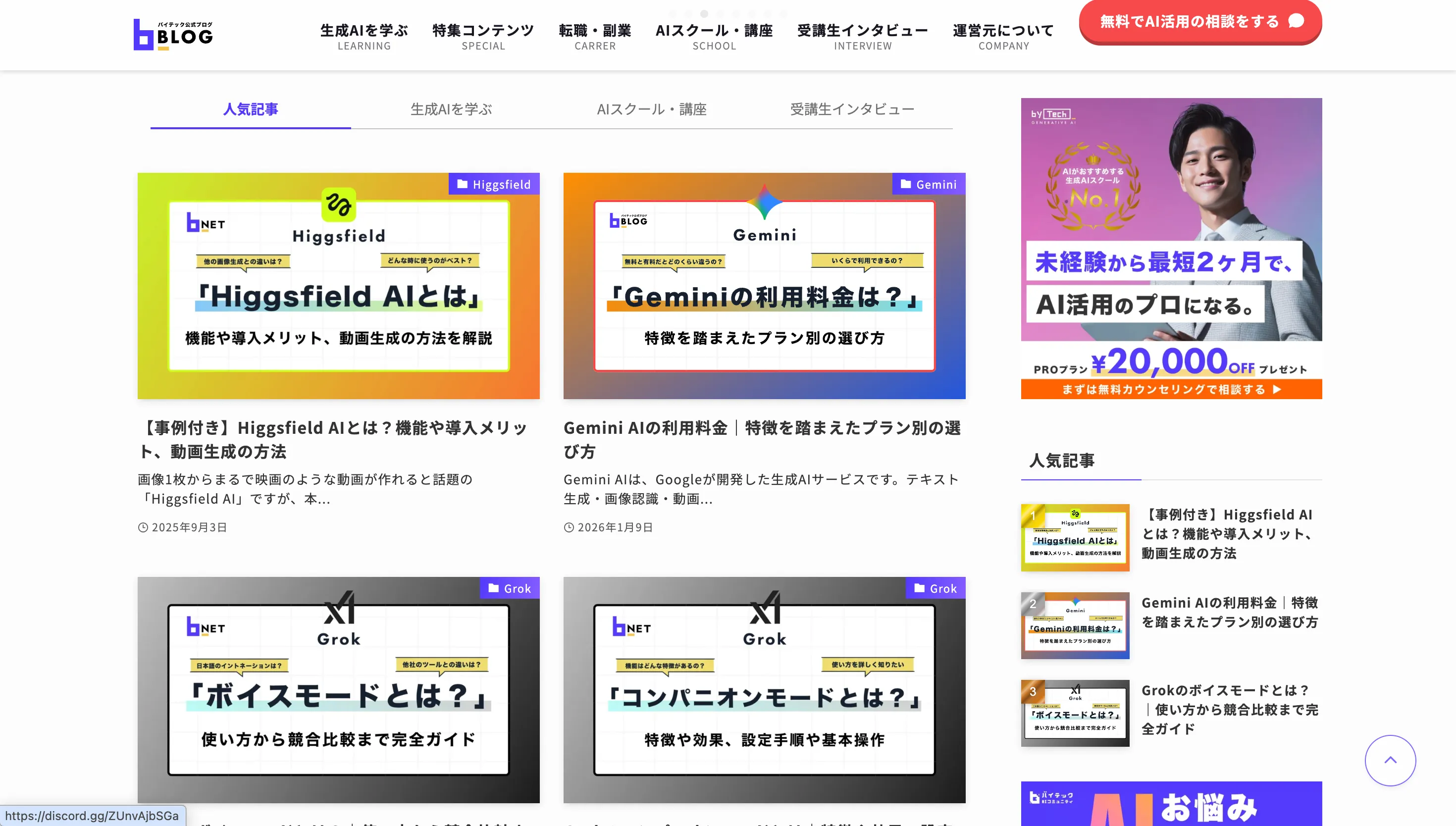Open Grok ボイスモードとは article thumbnail
Screen dimensions: 1456x826
338,690
